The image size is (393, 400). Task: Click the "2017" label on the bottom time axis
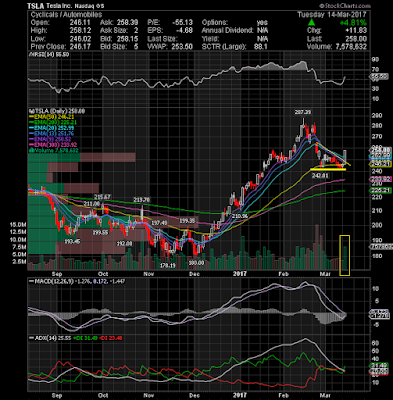[x=240, y=396]
